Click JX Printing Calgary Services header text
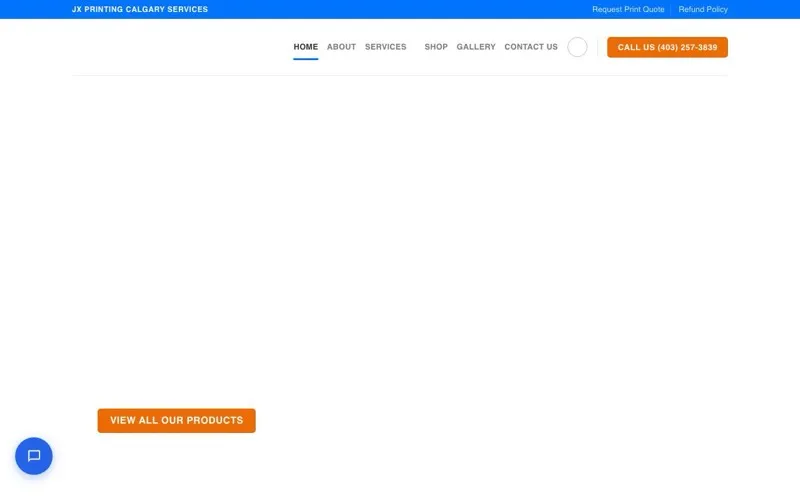The height and width of the screenshot is (500, 800). pos(140,9)
